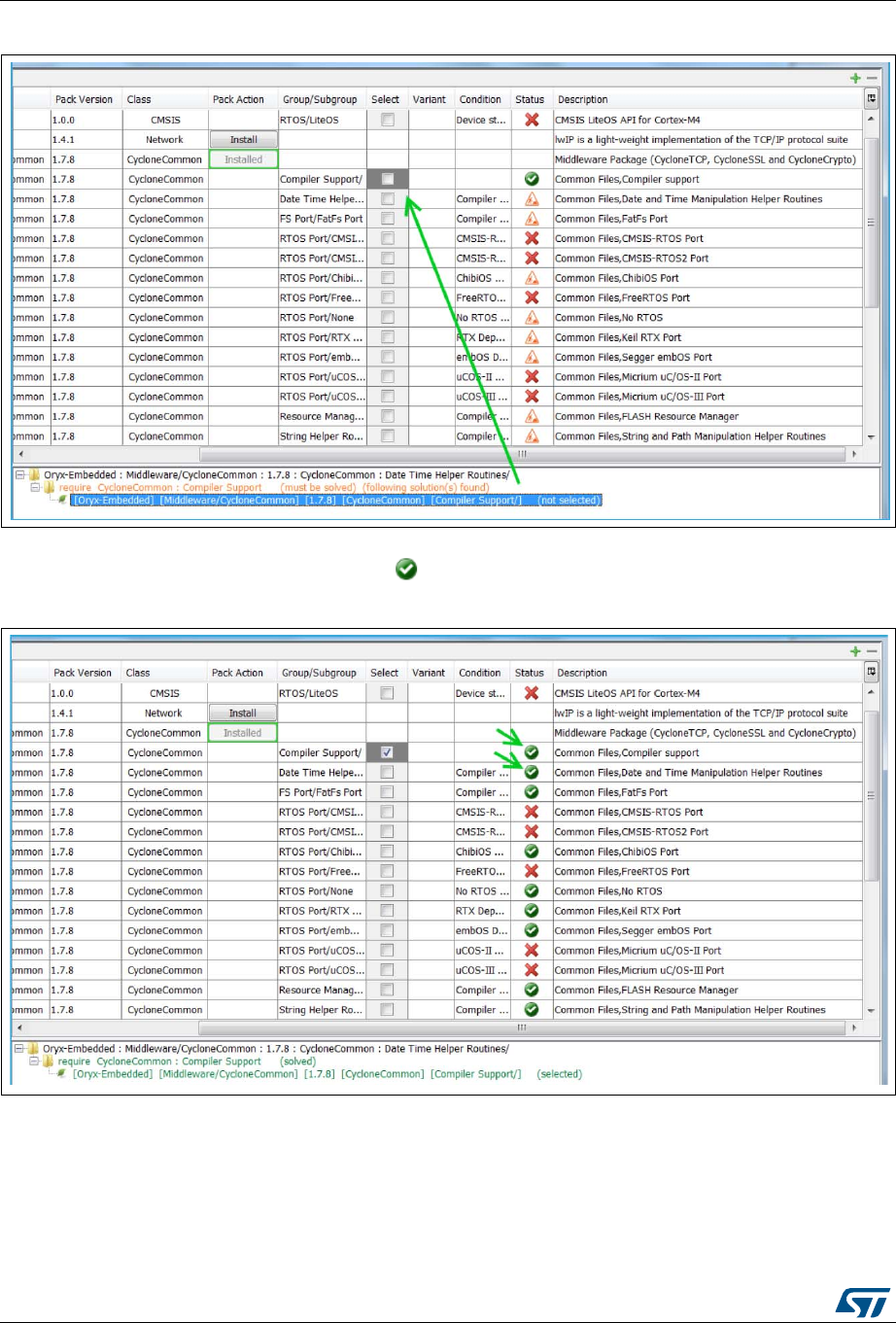Click Condition column header in bottom screenshot
The width and height of the screenshot is (896, 1323).
pos(480,673)
